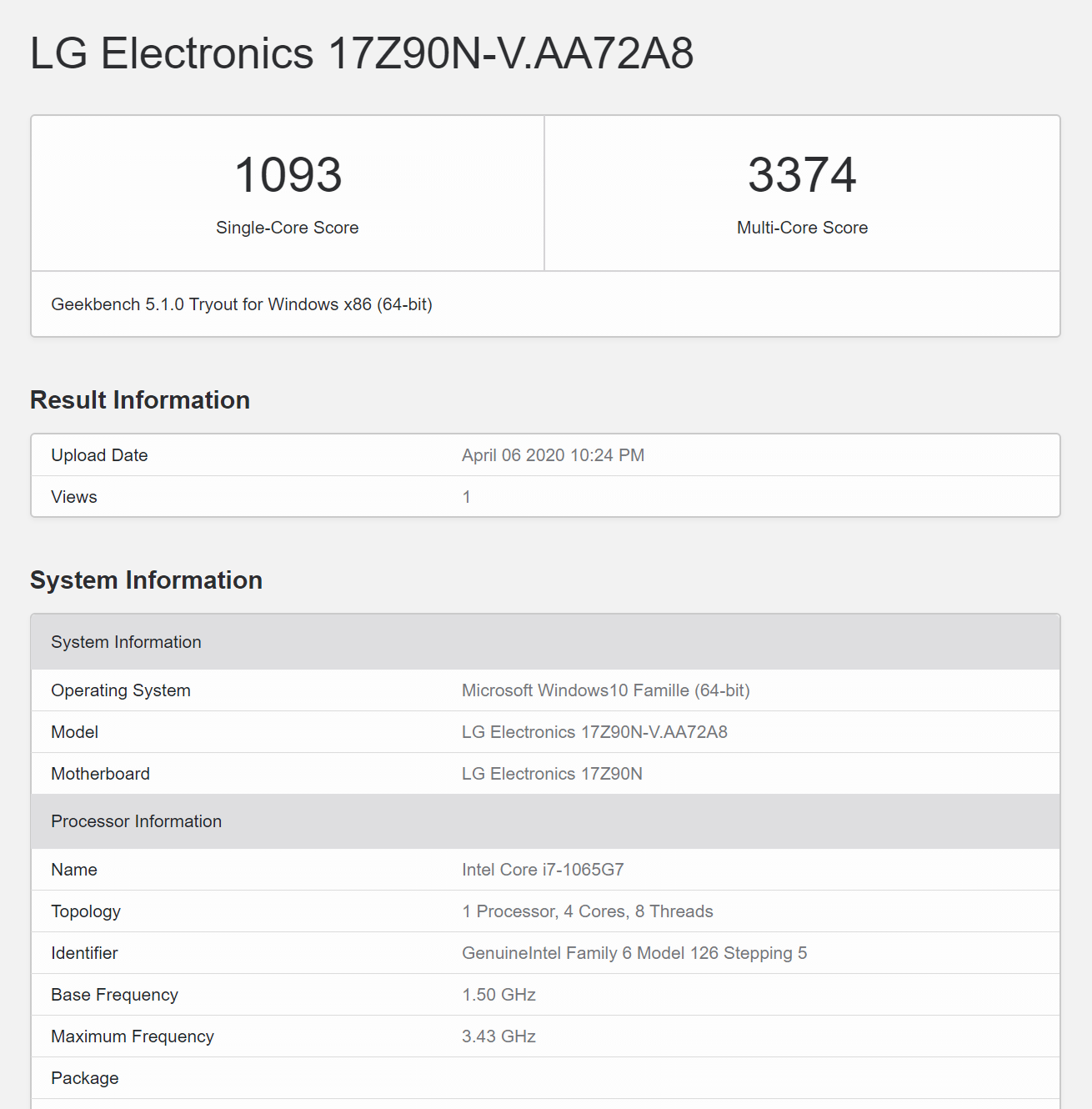Screen dimensions: 1092x1109
Task: Select the Intel Core i7-1065G7 processor name
Action: [543, 870]
